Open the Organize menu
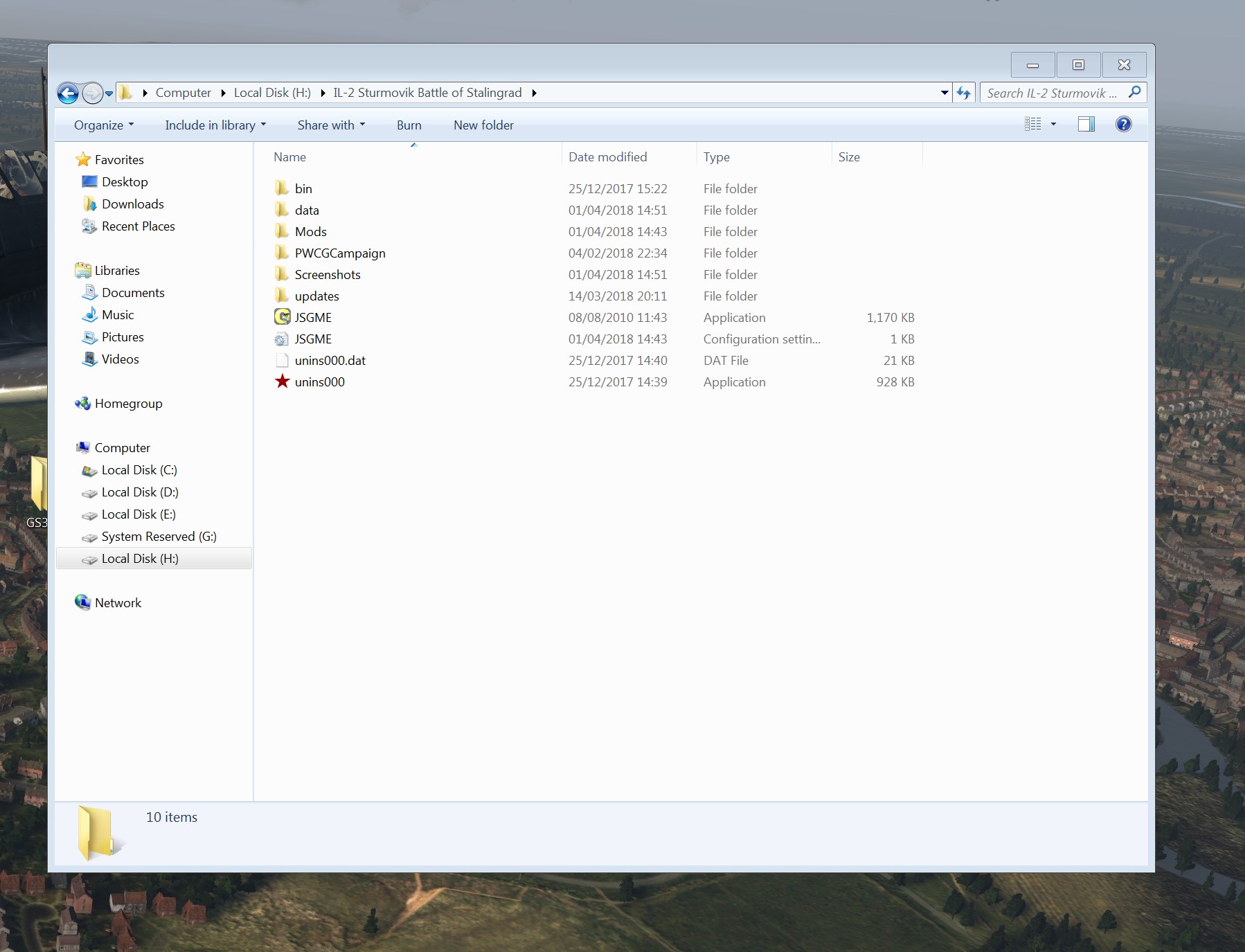The width and height of the screenshot is (1245, 952). tap(104, 125)
